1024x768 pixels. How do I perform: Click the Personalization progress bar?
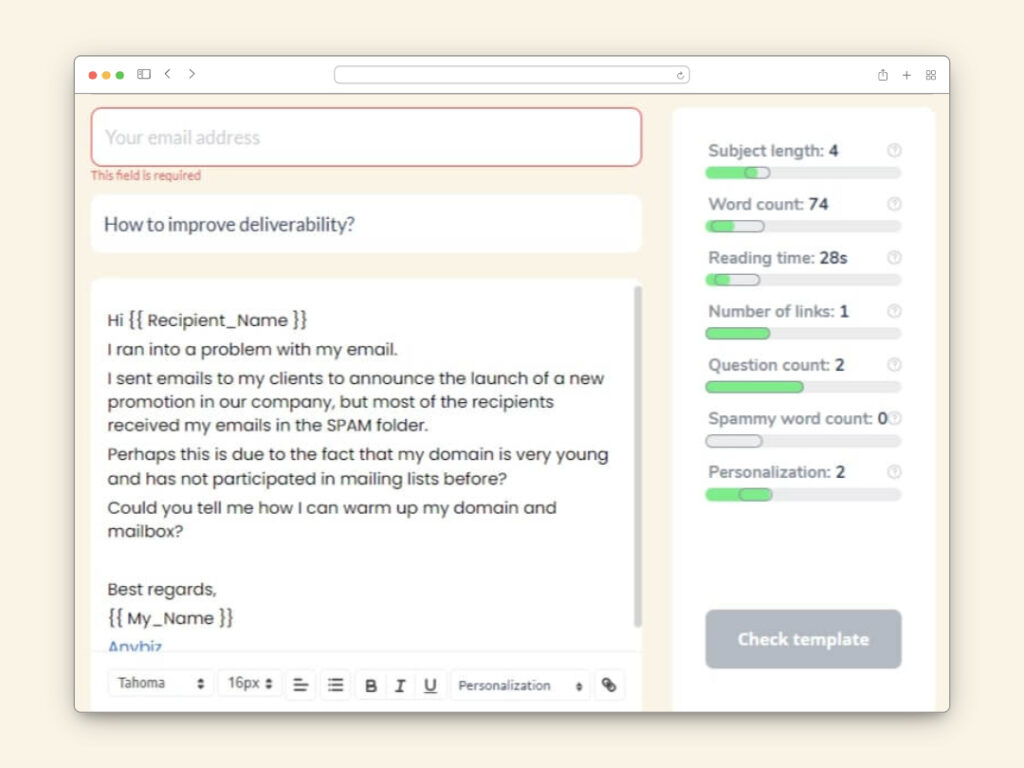803,494
